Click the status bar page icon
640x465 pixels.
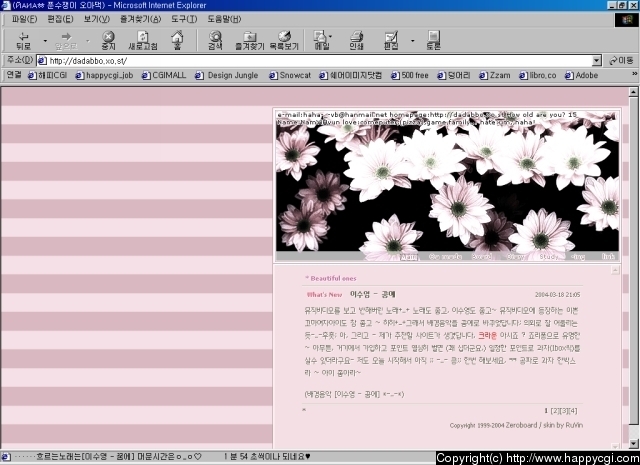click(6, 456)
